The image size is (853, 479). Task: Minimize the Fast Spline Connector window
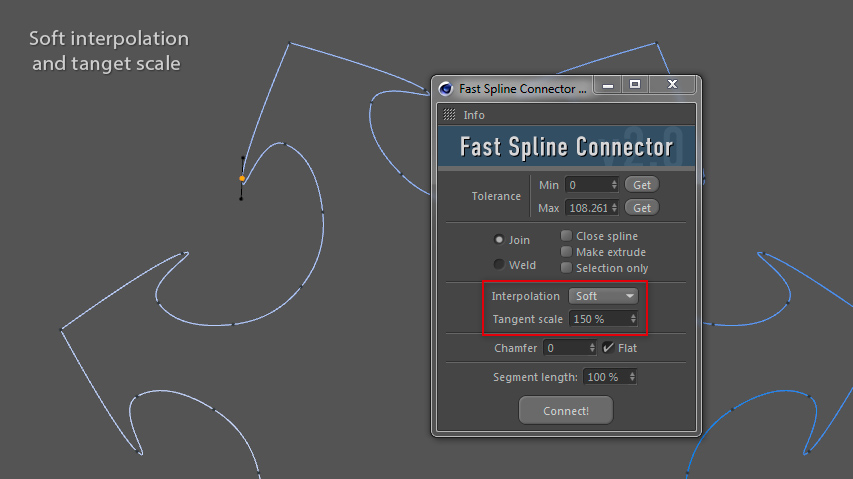pos(608,85)
